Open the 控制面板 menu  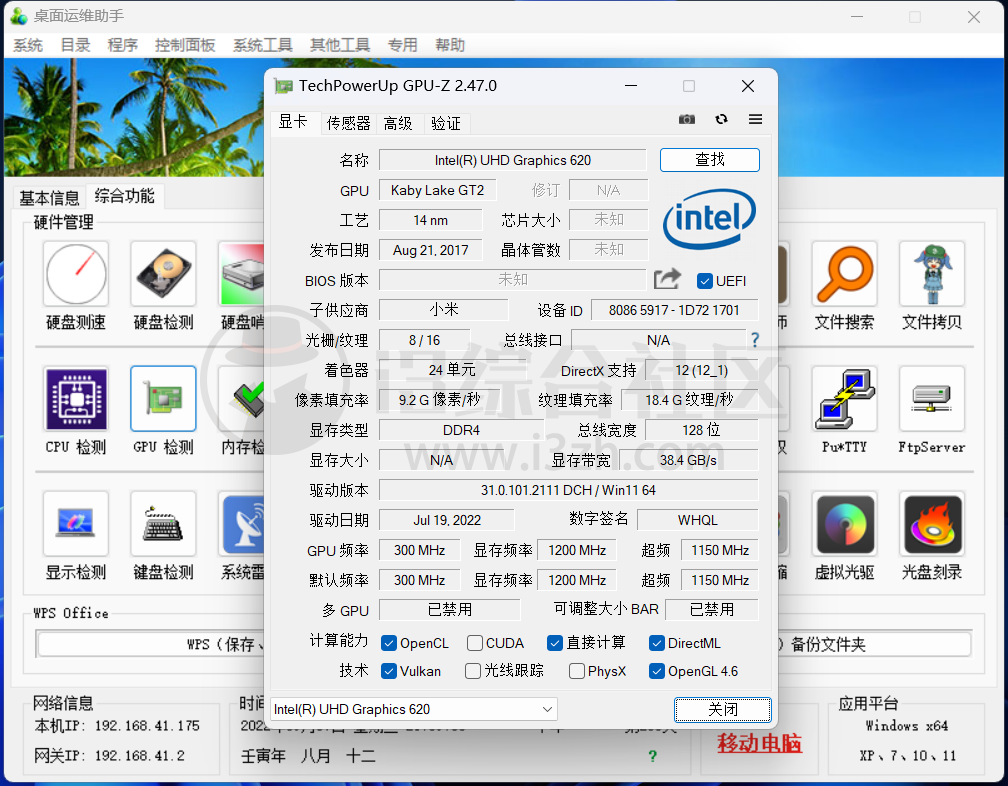point(184,45)
